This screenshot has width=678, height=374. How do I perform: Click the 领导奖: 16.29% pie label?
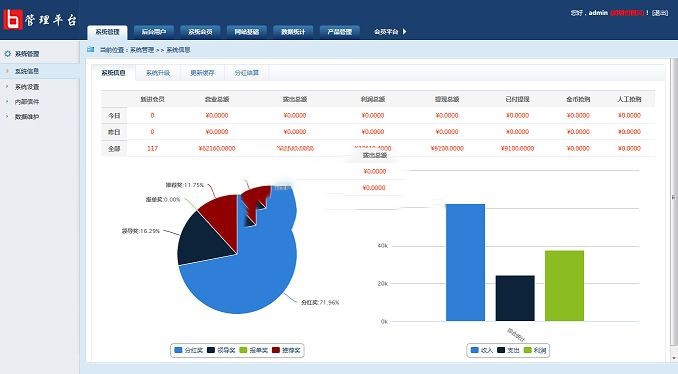click(x=141, y=231)
